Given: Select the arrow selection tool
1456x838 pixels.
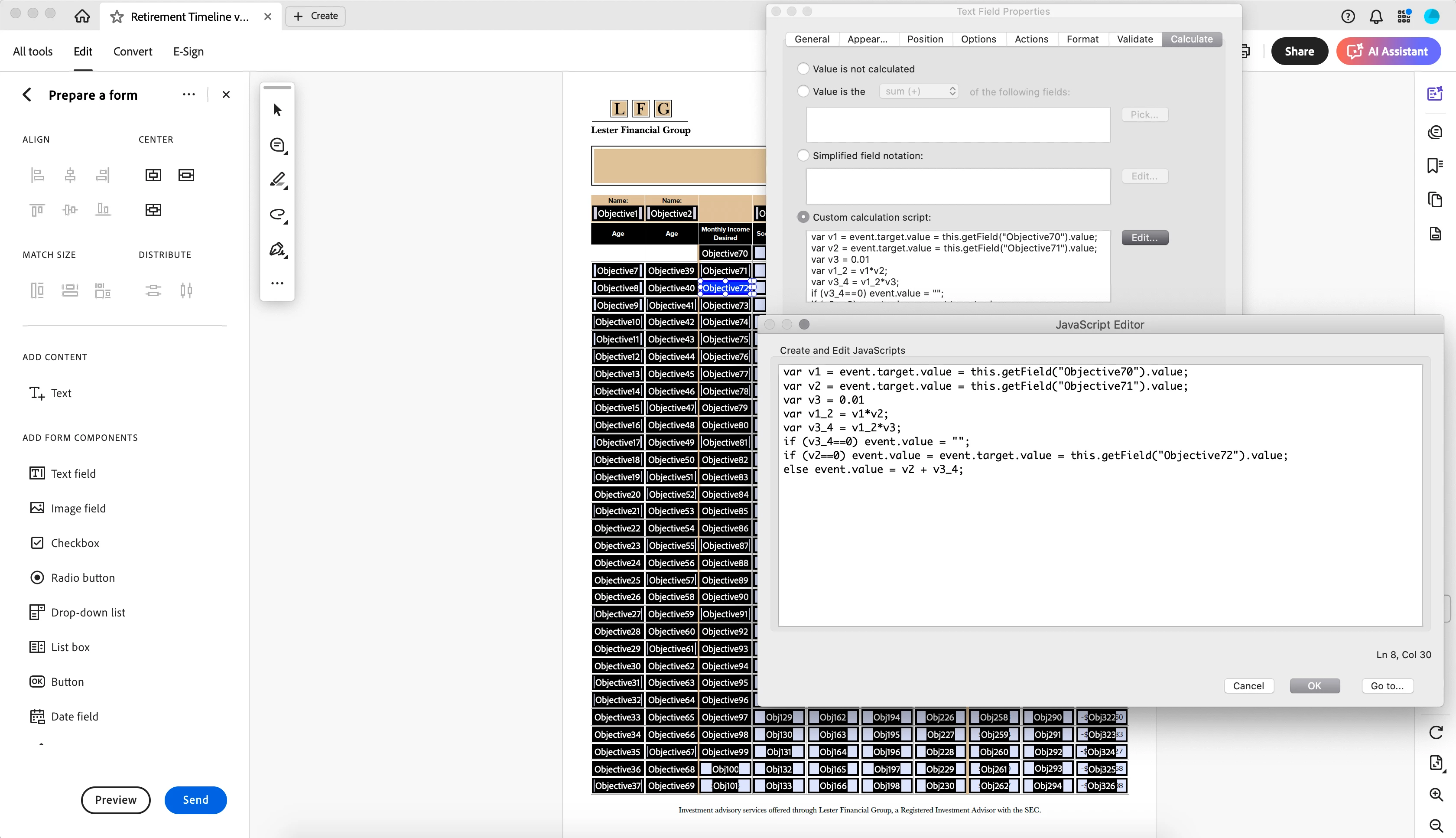Looking at the screenshot, I should [277, 110].
